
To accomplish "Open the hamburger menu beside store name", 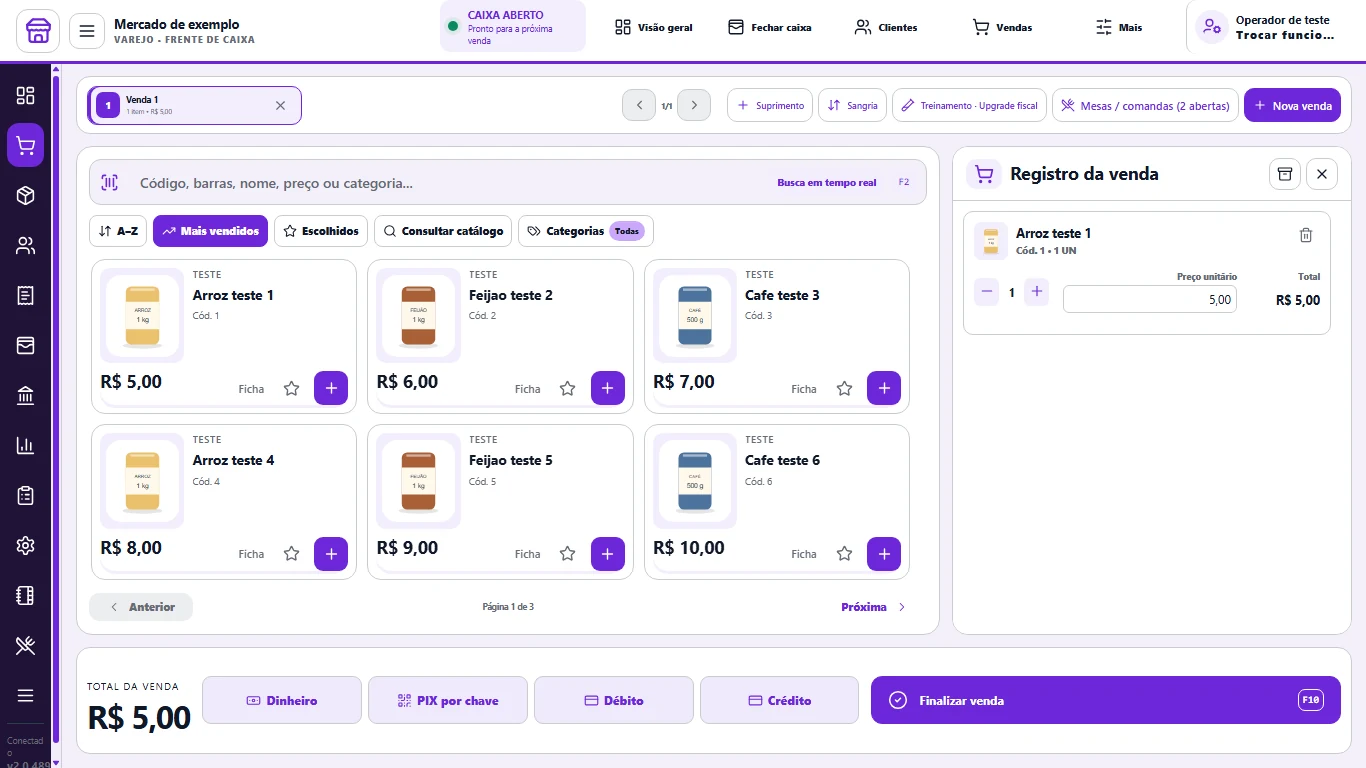I will pos(87,31).
